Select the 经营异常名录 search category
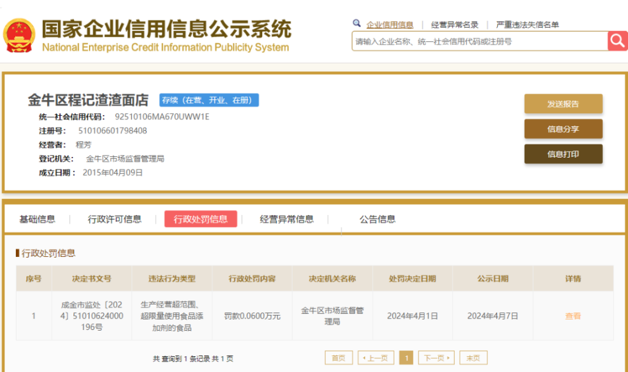The image size is (628, 372). tap(455, 25)
